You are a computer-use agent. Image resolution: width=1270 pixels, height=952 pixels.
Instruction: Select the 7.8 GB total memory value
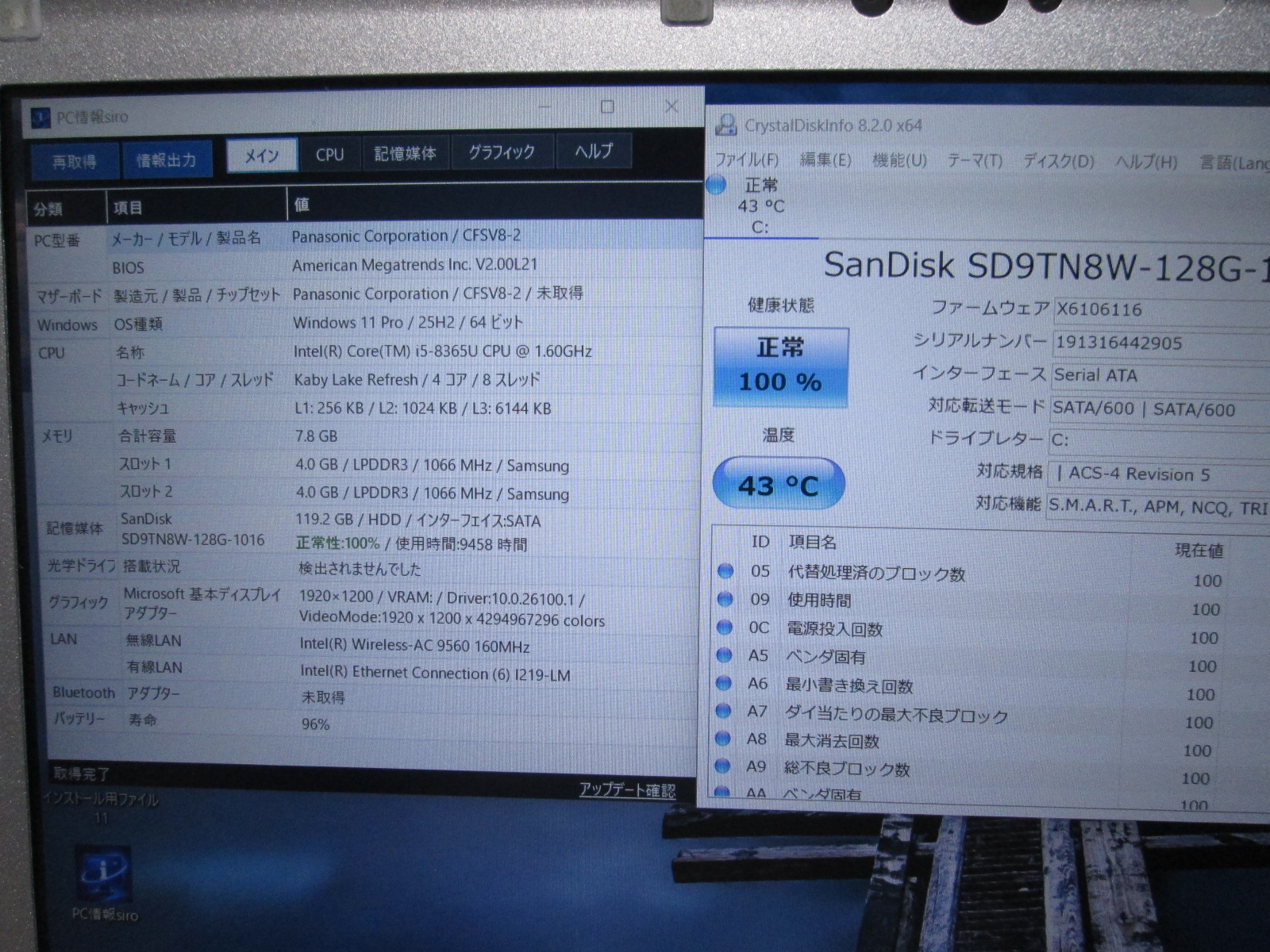(316, 436)
